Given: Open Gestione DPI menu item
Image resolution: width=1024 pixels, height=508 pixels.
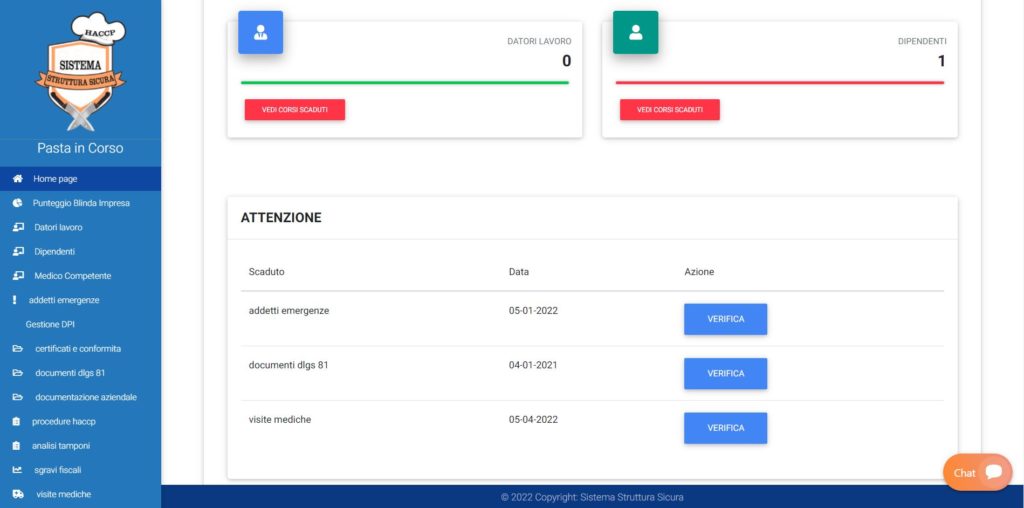Looking at the screenshot, I should pyautogui.click(x=80, y=325).
